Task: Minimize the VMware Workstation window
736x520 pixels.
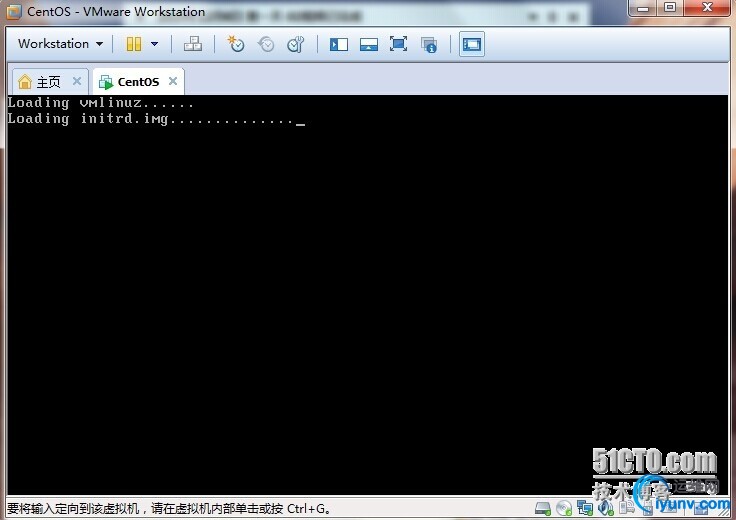Action: (x=643, y=7)
